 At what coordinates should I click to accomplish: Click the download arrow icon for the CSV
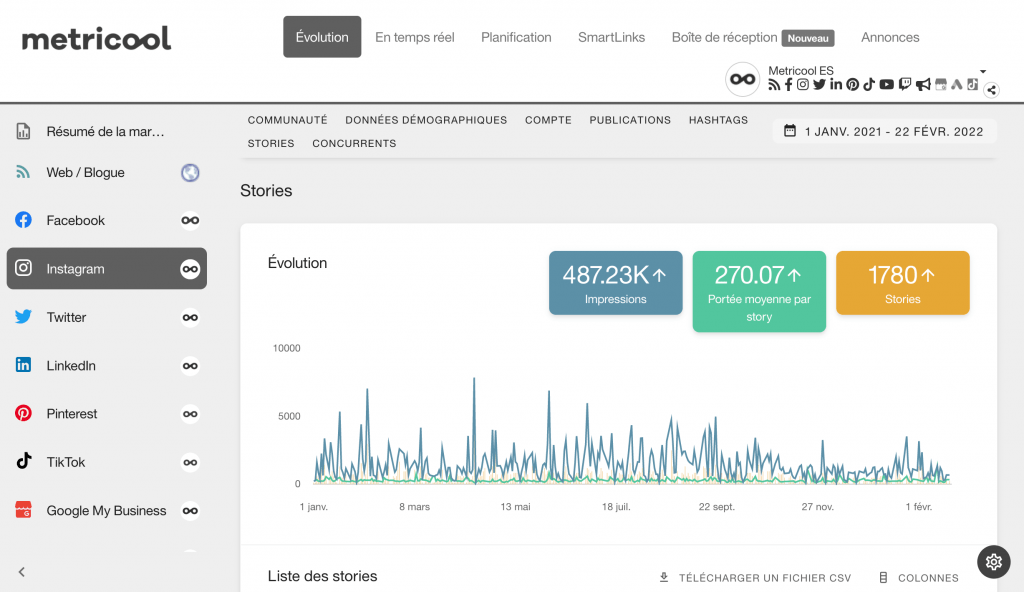click(x=664, y=578)
